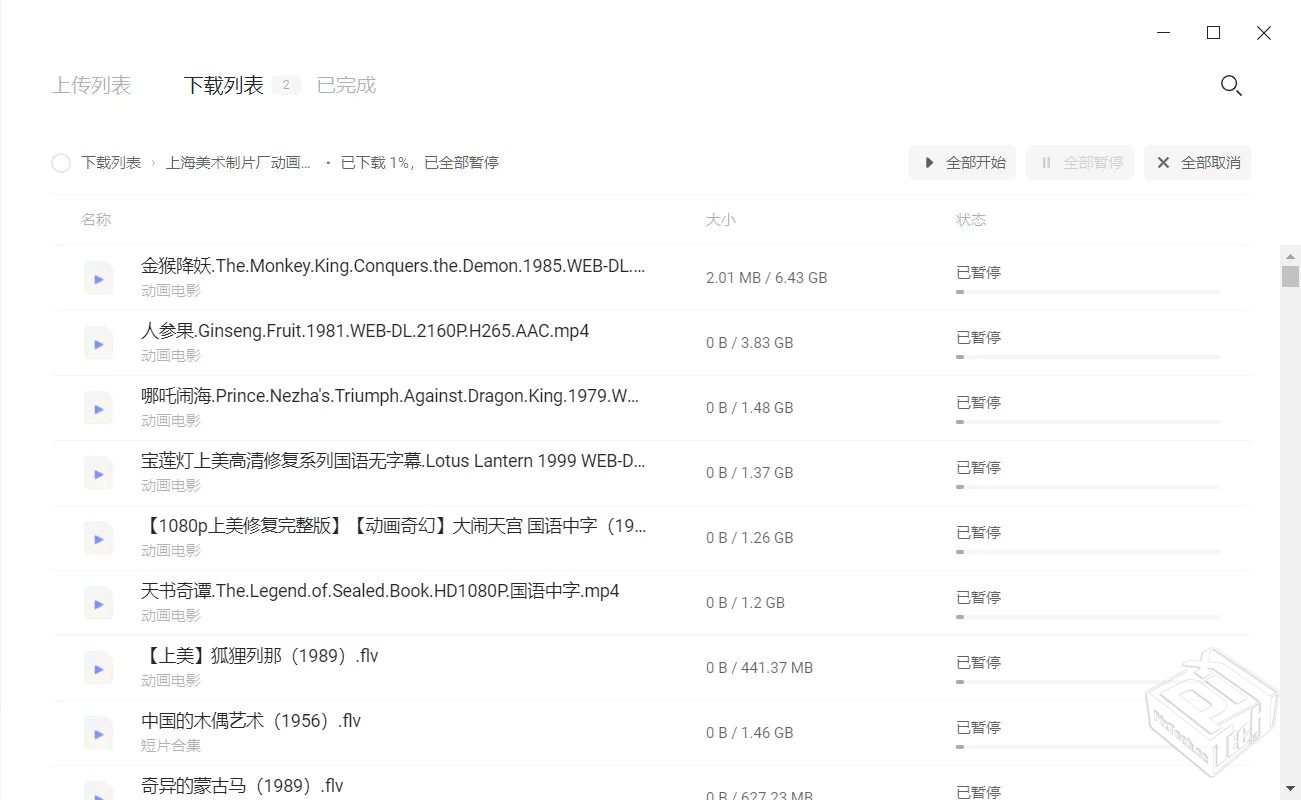Resume 哪吒闹海 download using its play icon
The height and width of the screenshot is (800, 1301).
pyautogui.click(x=98, y=408)
